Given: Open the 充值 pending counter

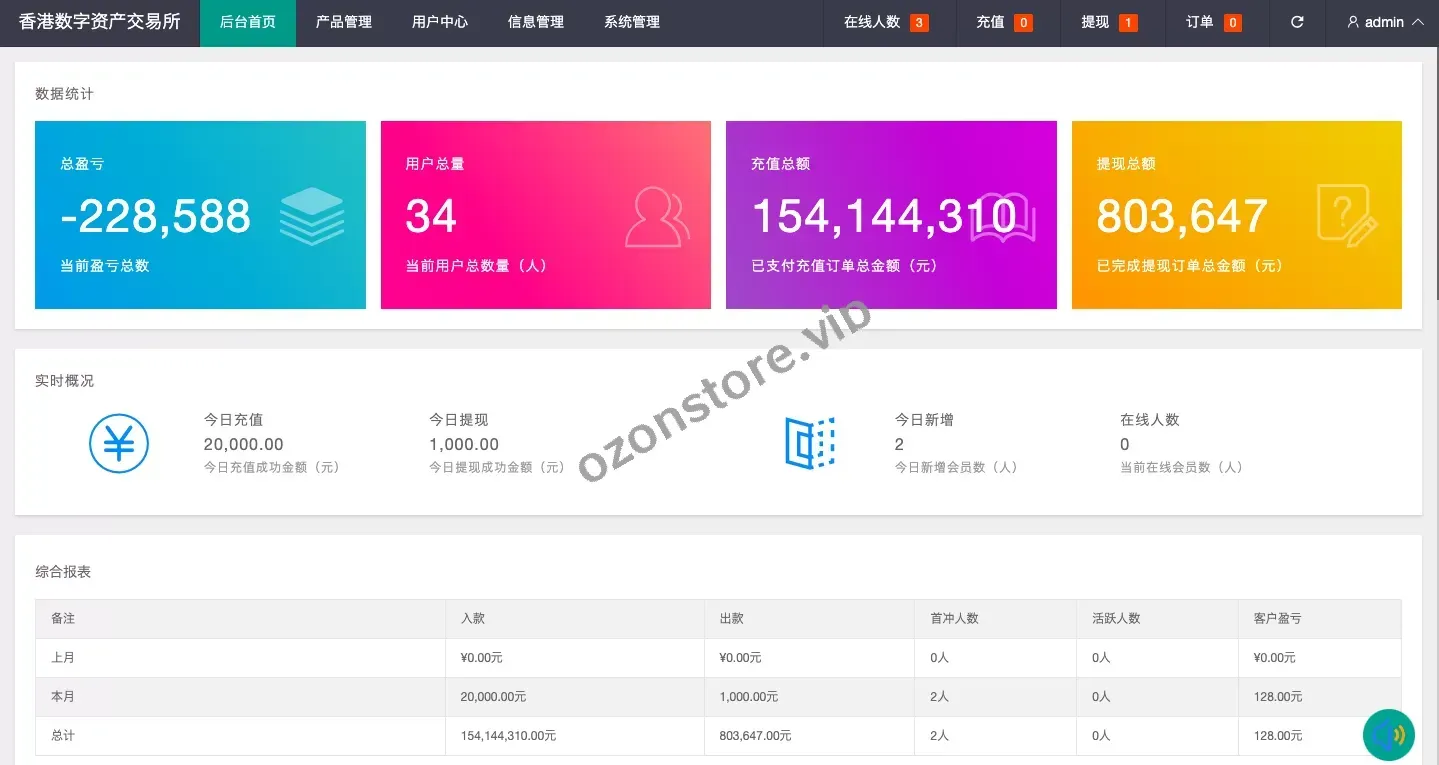Looking at the screenshot, I should click(1004, 22).
